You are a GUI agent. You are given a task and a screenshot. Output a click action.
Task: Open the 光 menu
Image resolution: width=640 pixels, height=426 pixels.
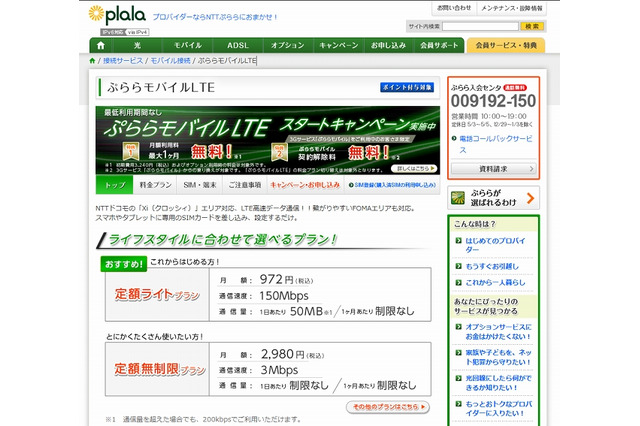tap(137, 45)
